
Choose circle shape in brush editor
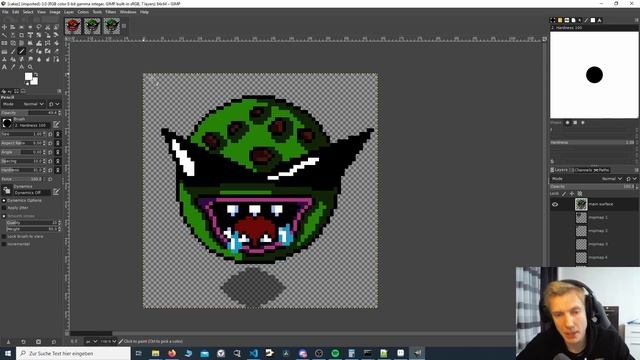567,122
